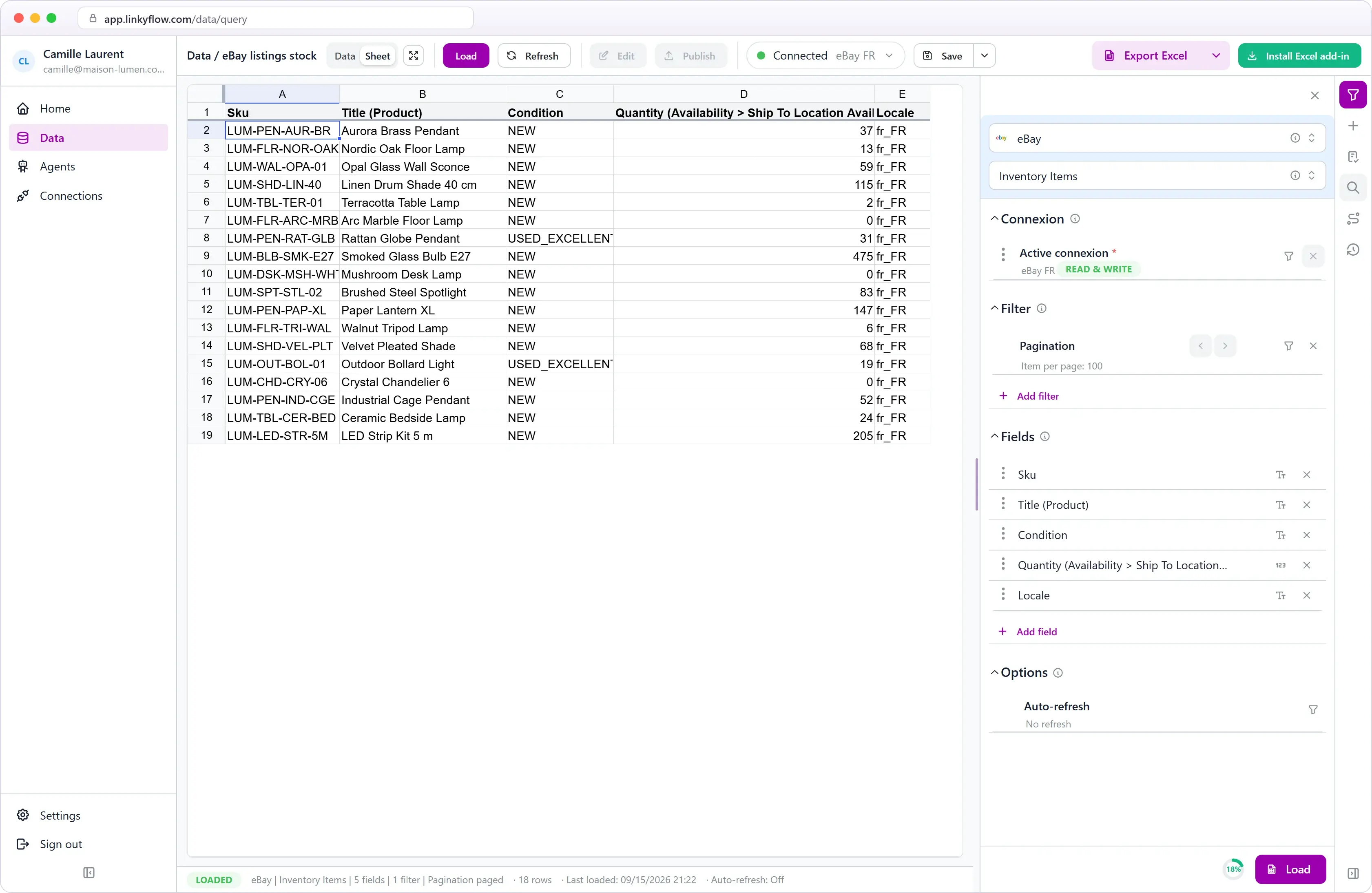Open the Connected eBay FR dropdown
The height and width of the screenshot is (893, 1372).
[x=825, y=56]
